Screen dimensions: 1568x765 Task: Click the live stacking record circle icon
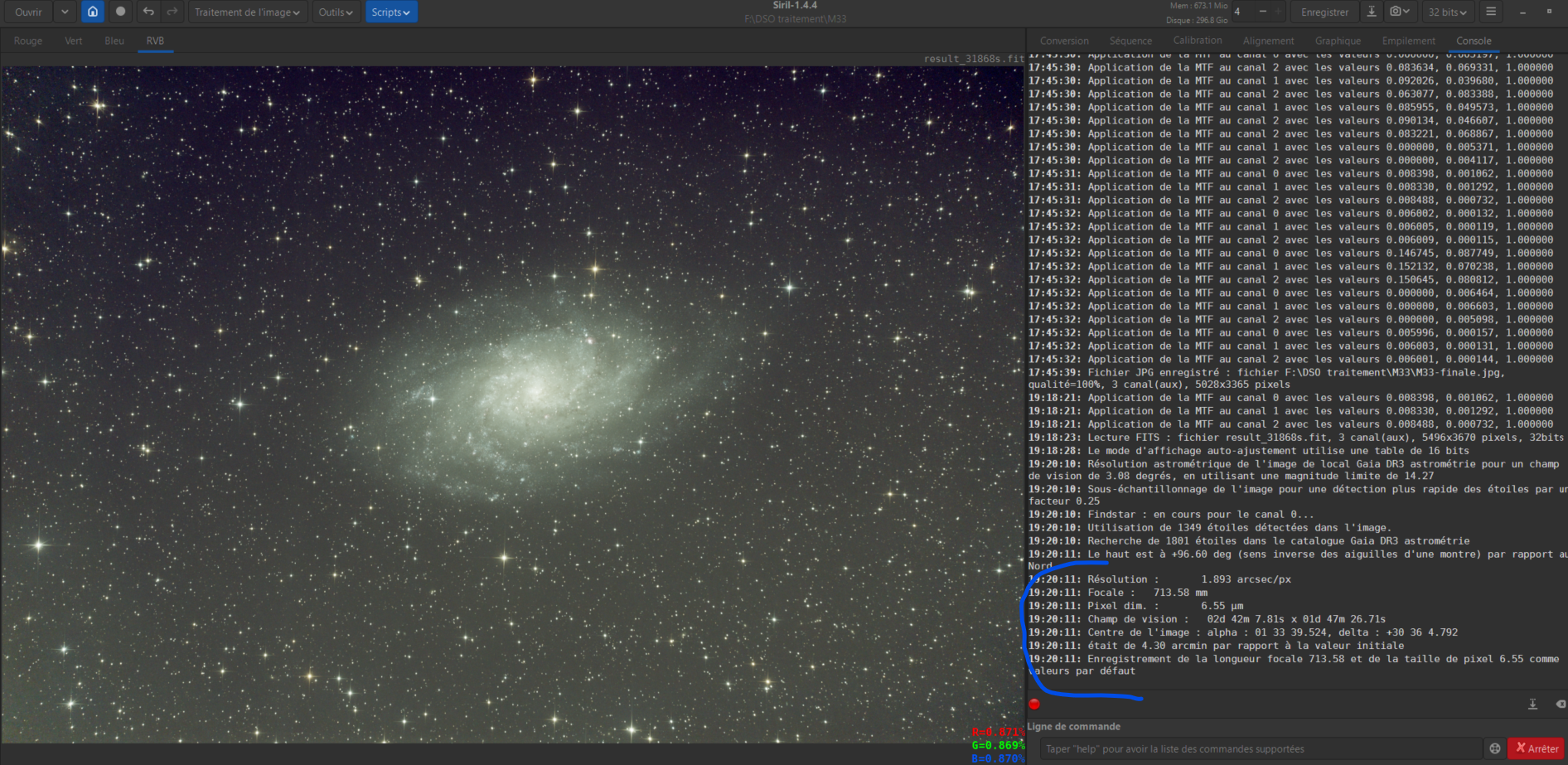pos(121,12)
